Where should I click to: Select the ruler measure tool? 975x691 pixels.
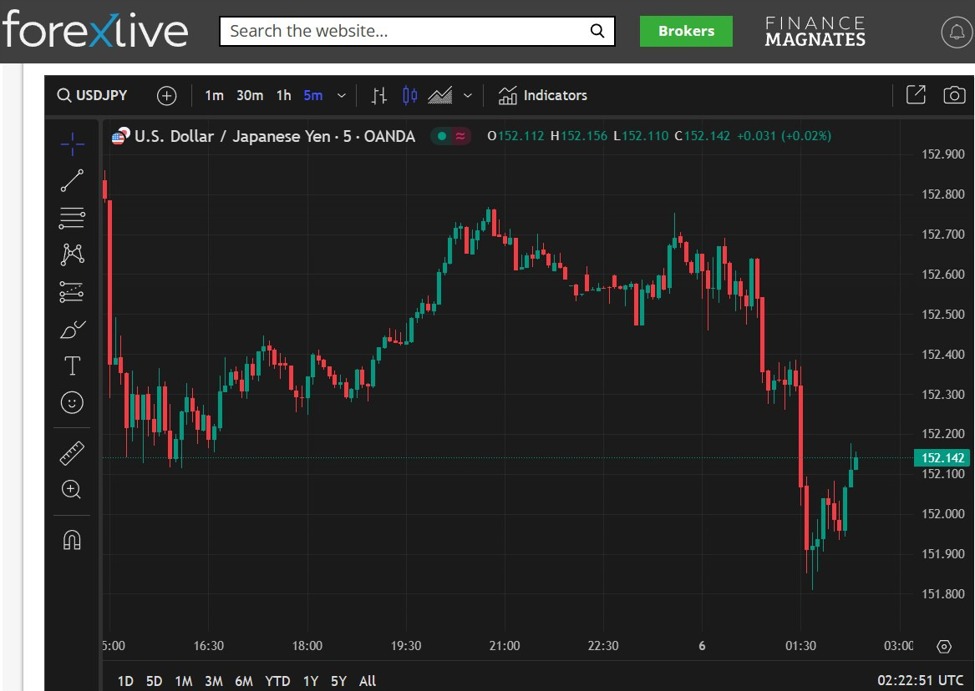point(72,453)
